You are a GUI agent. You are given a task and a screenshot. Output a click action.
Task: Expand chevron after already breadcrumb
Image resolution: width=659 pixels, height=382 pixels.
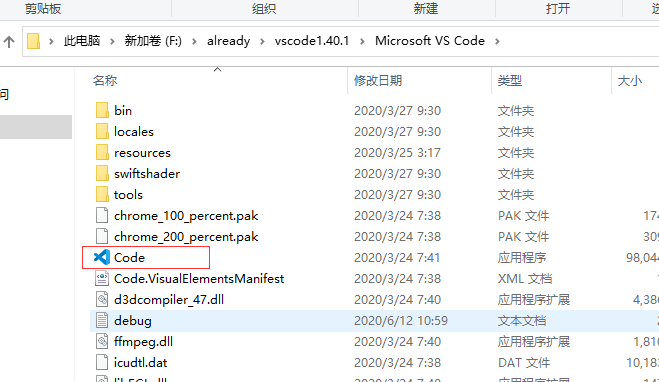[262, 41]
